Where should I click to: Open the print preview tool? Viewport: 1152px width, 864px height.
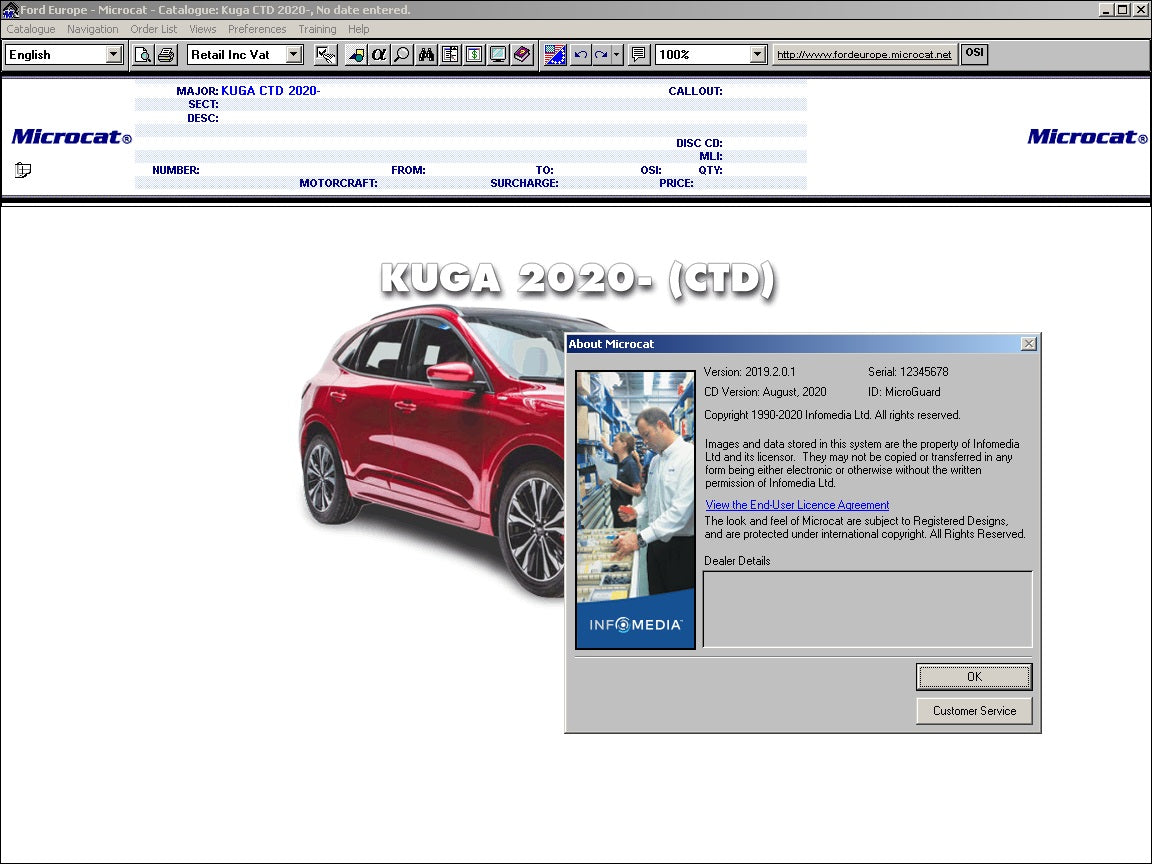pyautogui.click(x=142, y=54)
